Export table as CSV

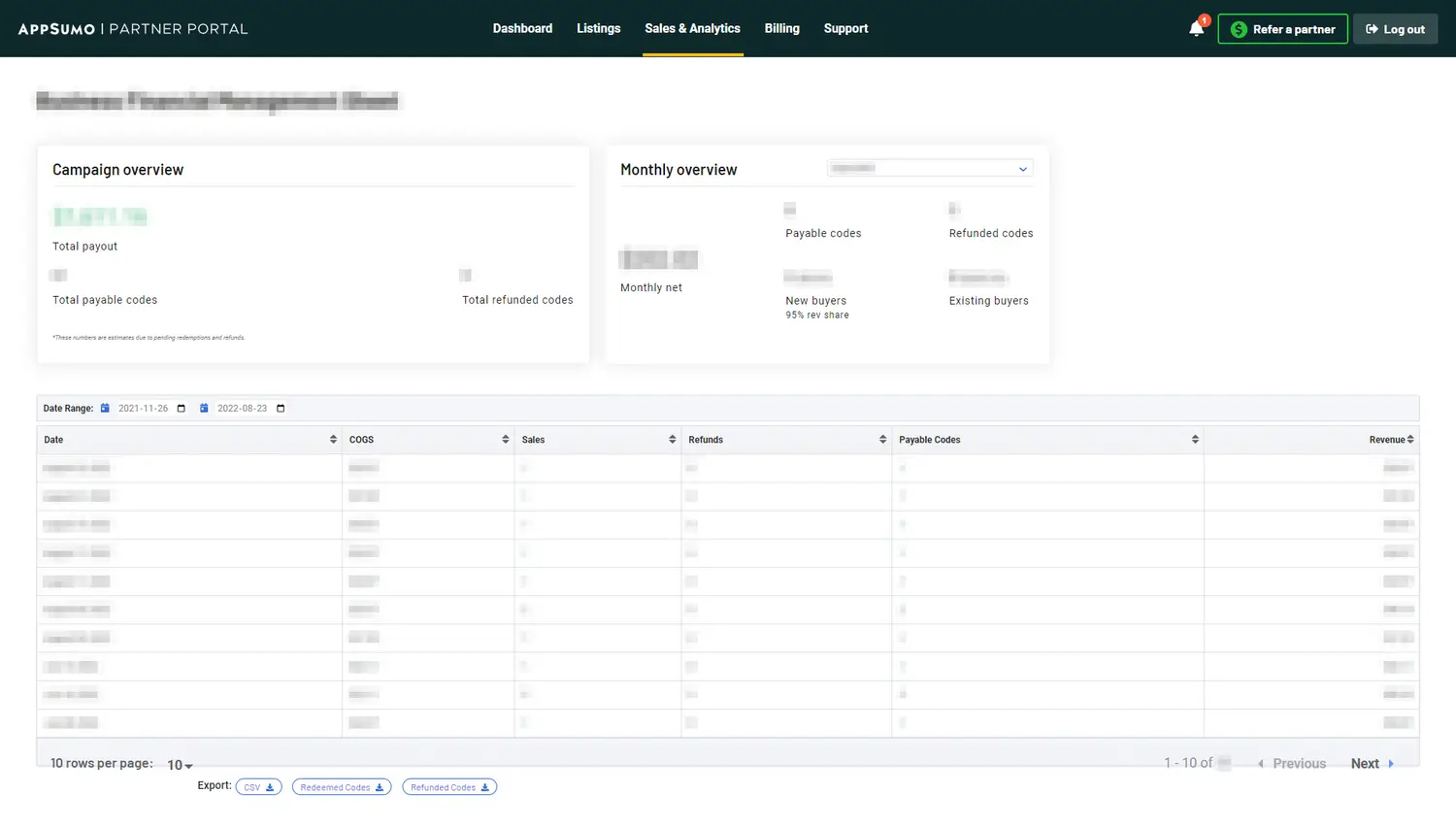coord(258,787)
